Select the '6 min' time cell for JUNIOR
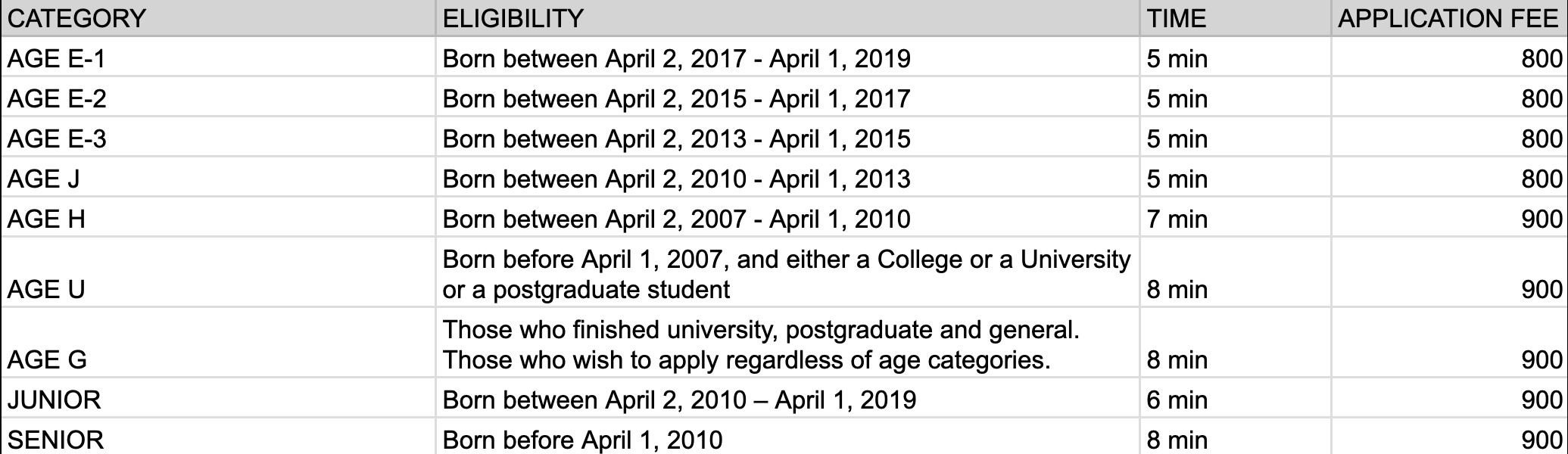The image size is (1568, 454). click(1235, 398)
